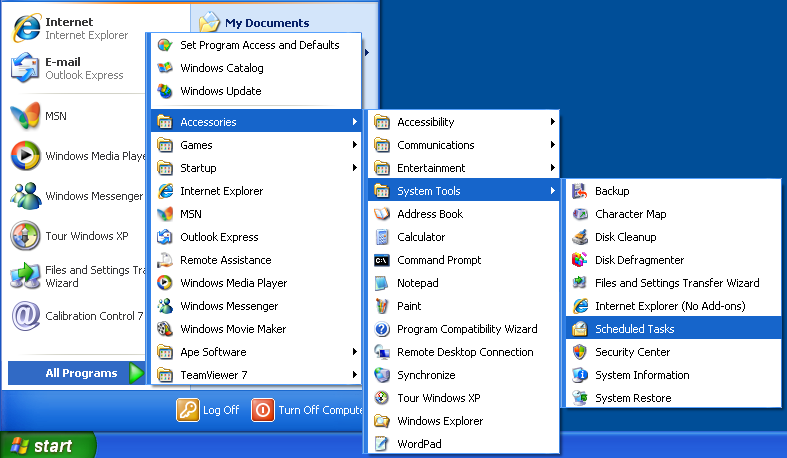
Task: Open Remote Desktop Connection
Action: click(x=463, y=352)
